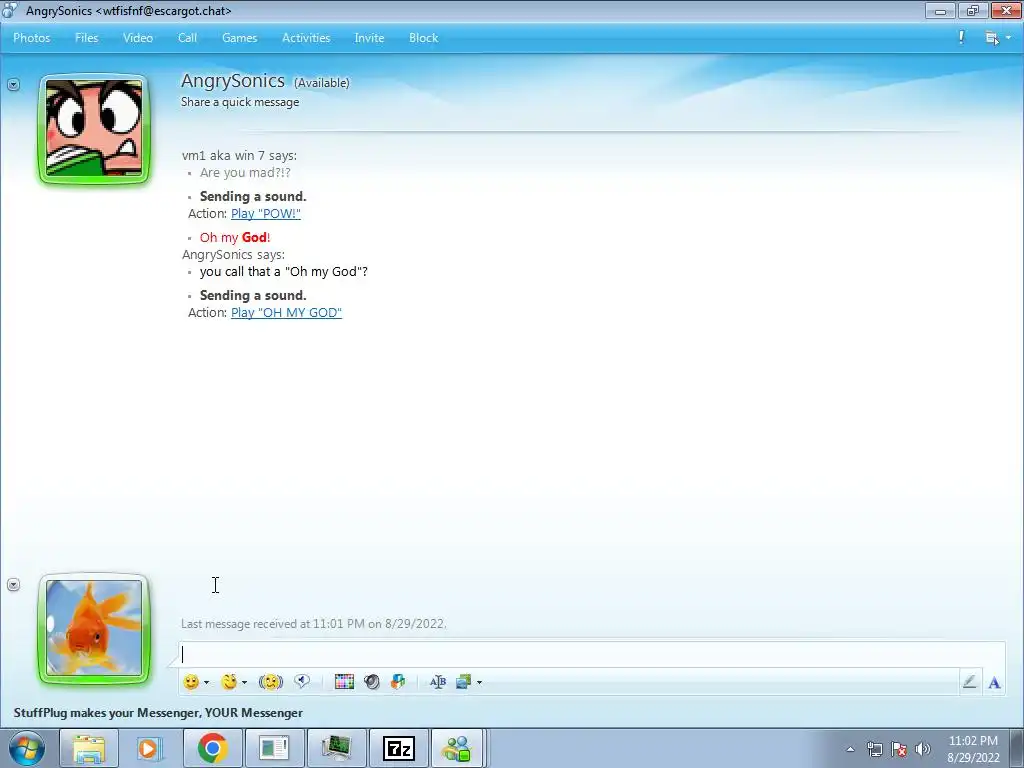Open the wink selection icon

tap(229, 682)
